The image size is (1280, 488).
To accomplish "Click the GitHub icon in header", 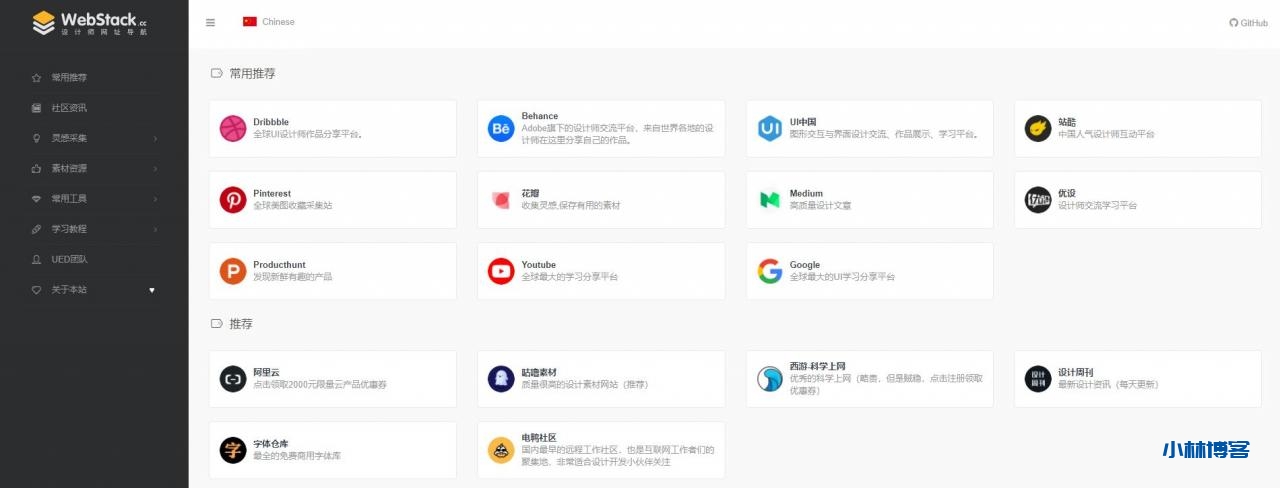I will (x=1233, y=22).
